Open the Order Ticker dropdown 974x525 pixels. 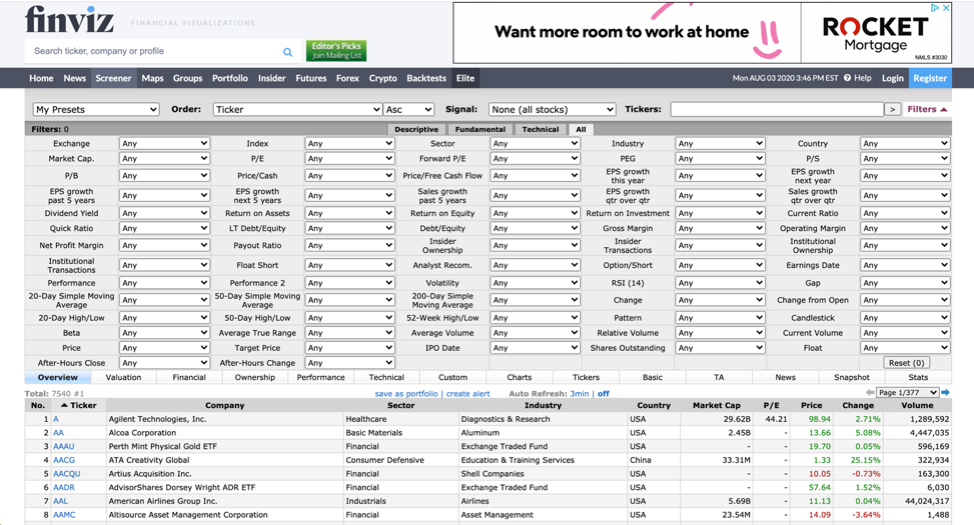[298, 109]
